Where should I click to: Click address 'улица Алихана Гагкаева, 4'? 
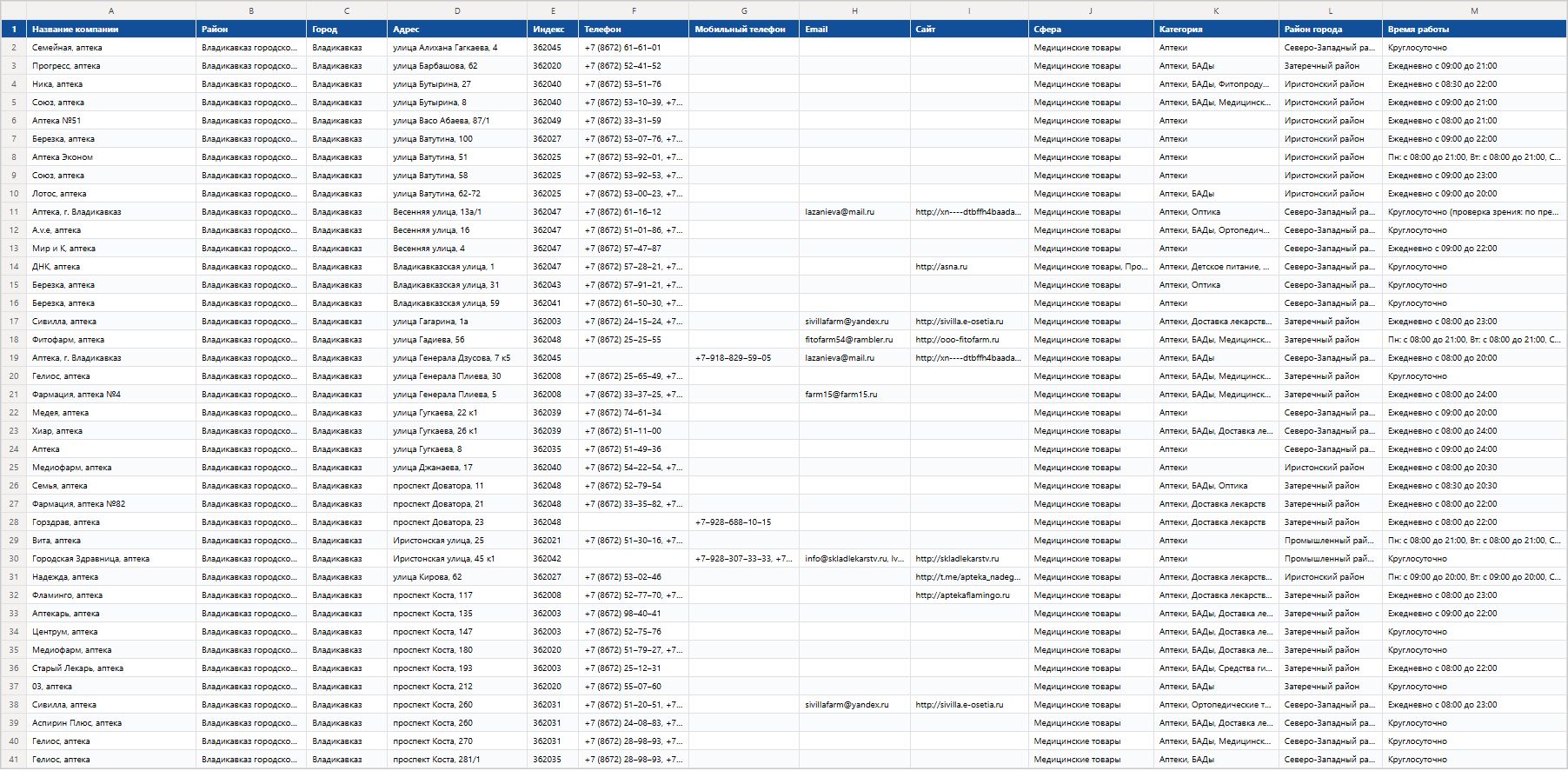coord(457,48)
